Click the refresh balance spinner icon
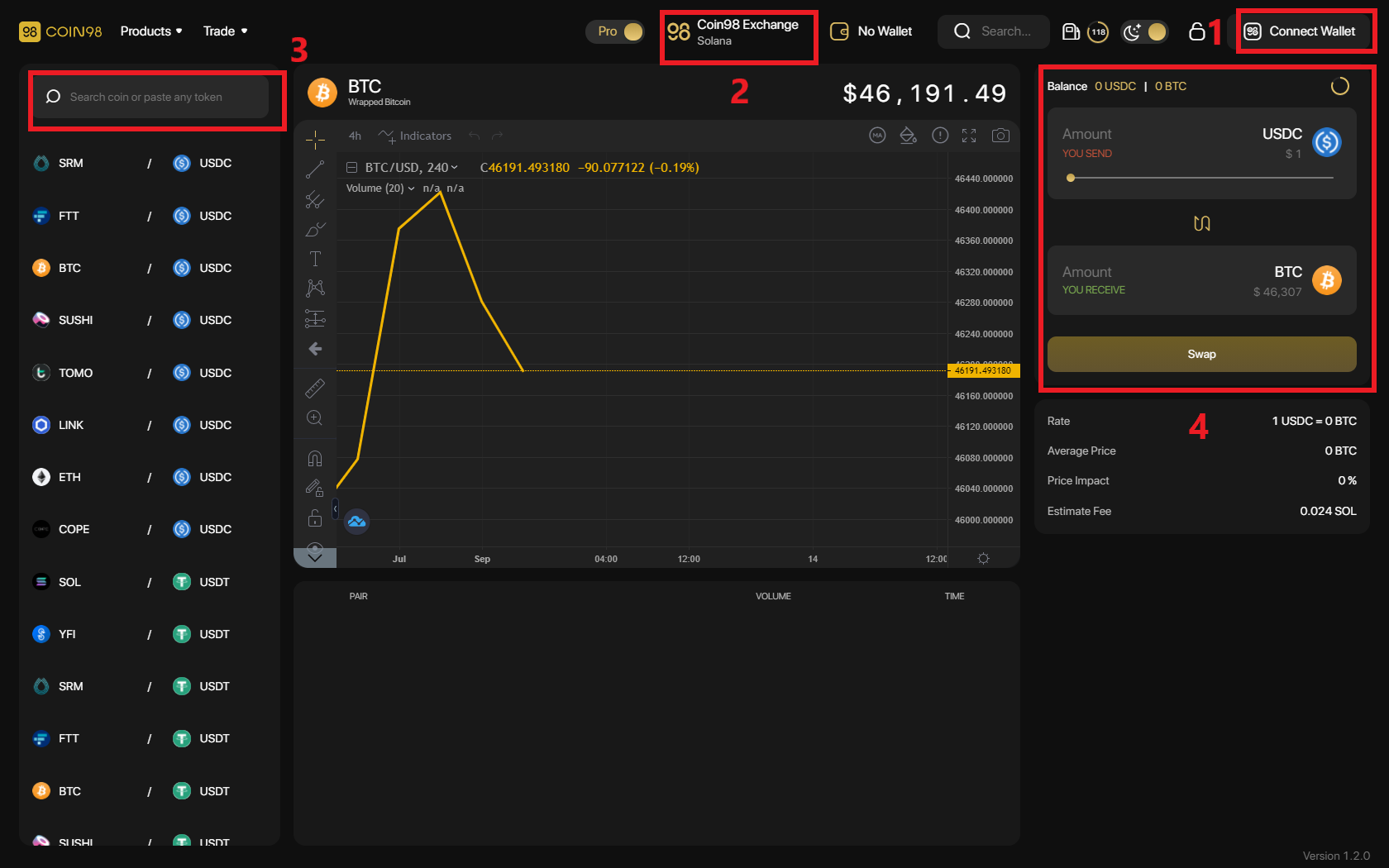The height and width of the screenshot is (868, 1389). 1340,86
